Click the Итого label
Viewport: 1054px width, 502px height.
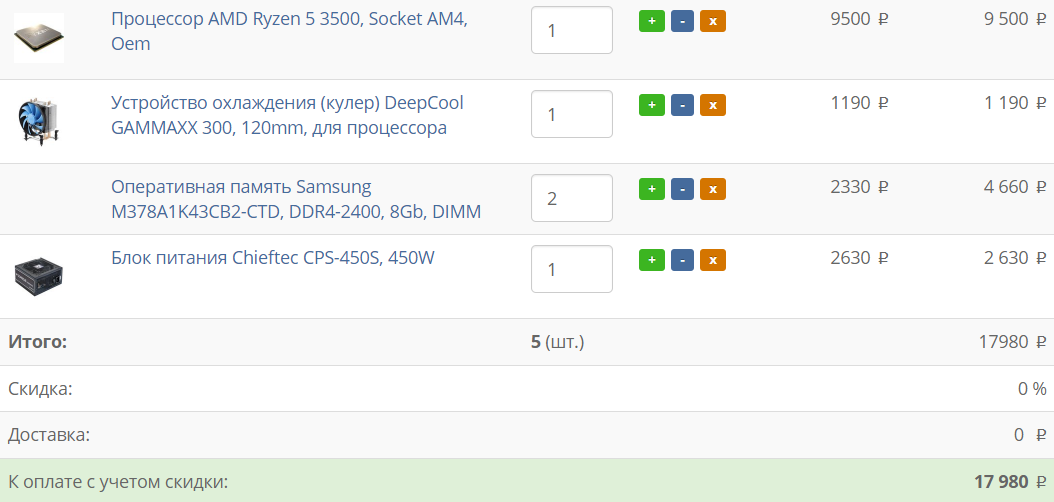(38, 342)
